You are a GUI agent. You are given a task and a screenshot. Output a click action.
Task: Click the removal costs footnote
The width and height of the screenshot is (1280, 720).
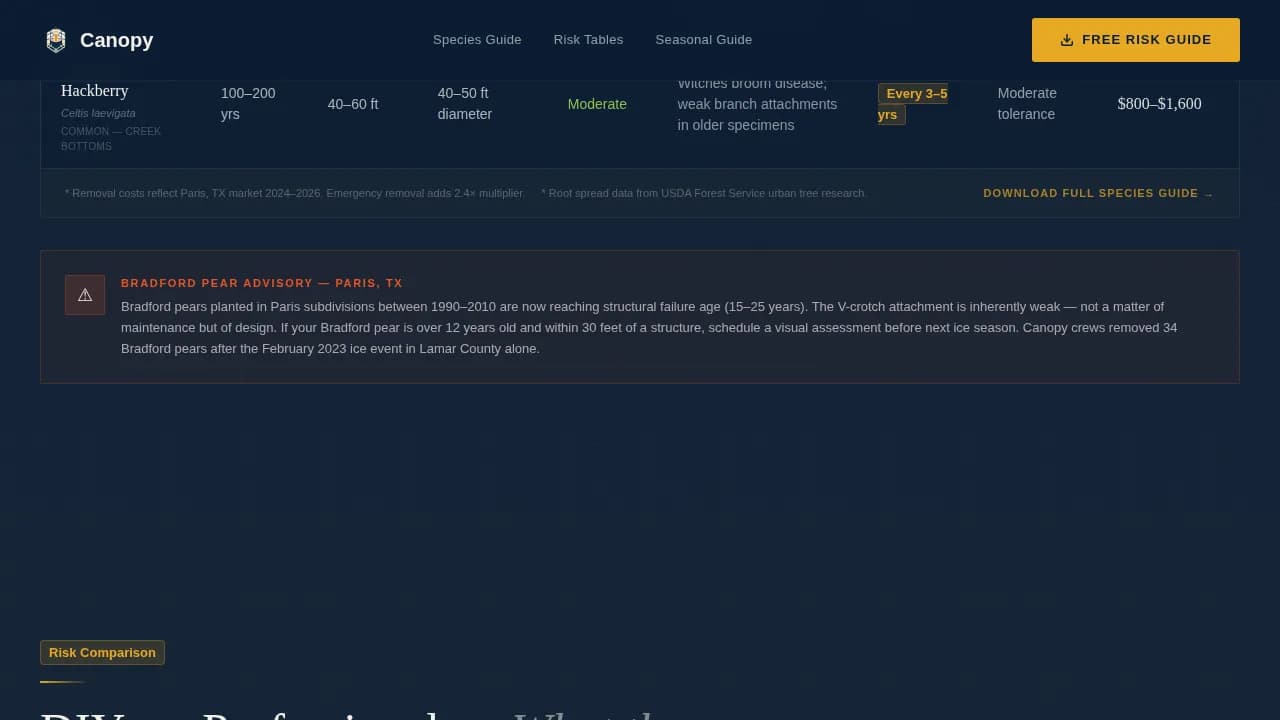pos(294,193)
